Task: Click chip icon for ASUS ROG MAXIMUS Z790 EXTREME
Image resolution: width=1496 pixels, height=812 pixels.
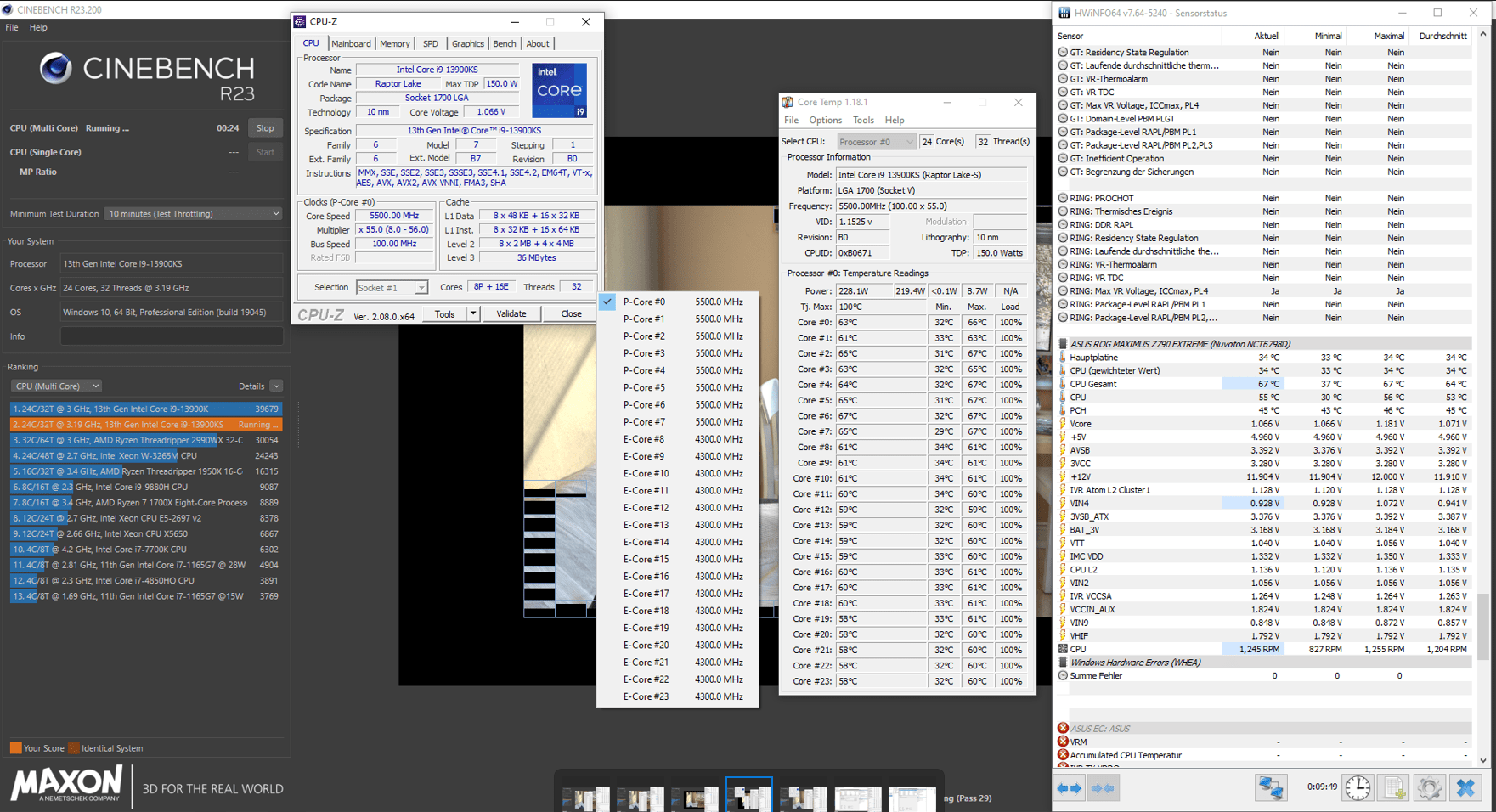Action: coord(1063,344)
